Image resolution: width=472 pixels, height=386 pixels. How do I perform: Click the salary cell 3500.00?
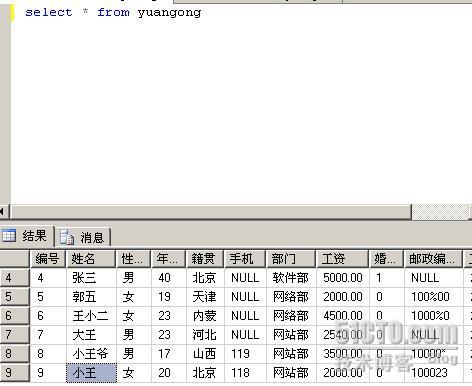click(x=343, y=354)
